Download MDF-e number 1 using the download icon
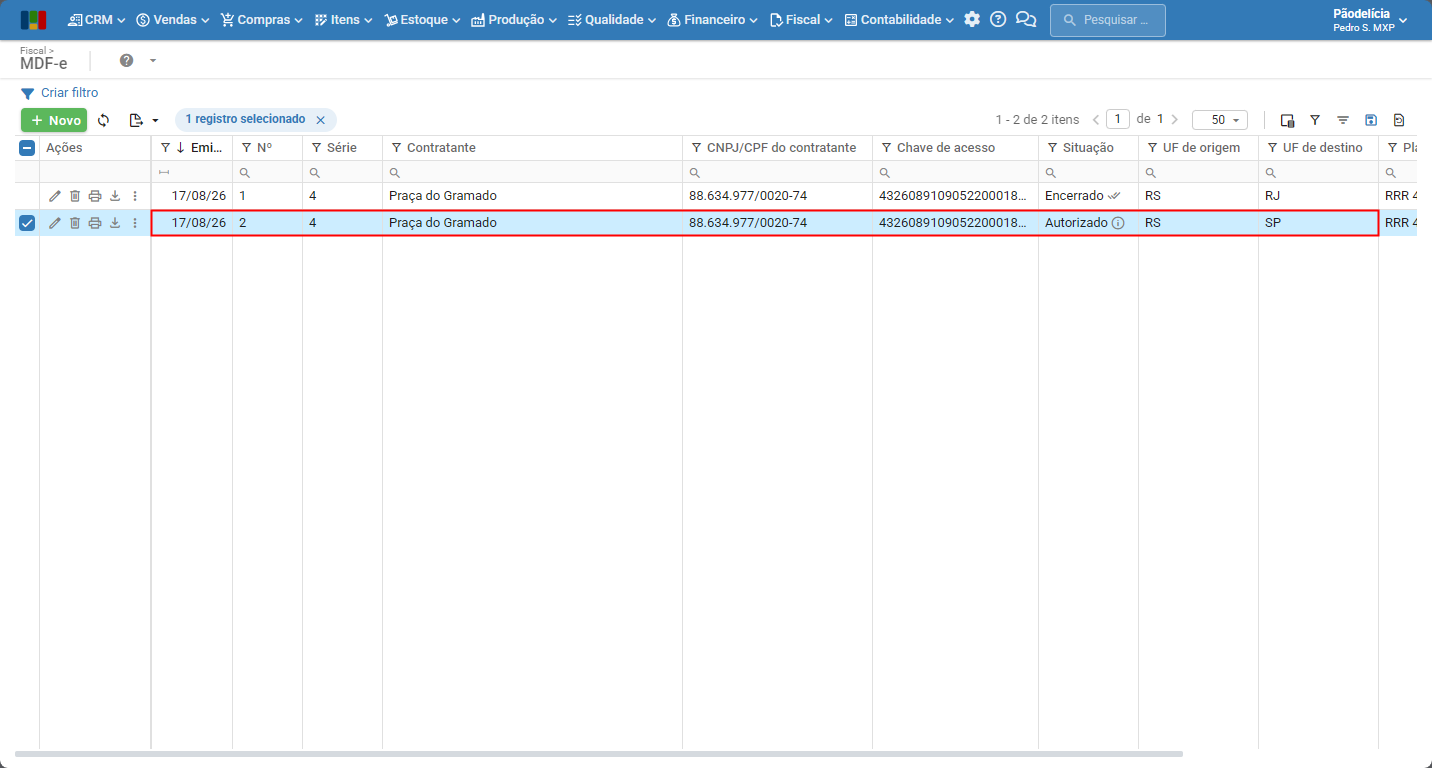Image resolution: width=1432 pixels, height=768 pixels. [115, 196]
